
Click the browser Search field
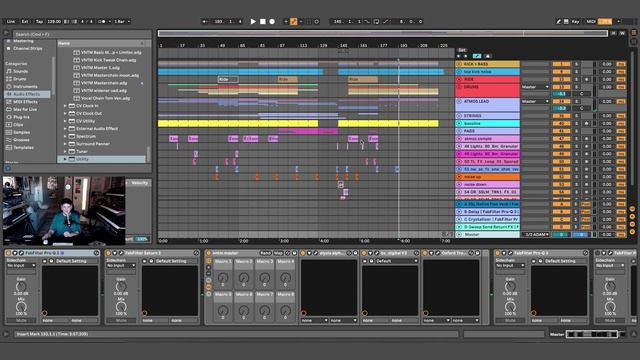(x=82, y=34)
